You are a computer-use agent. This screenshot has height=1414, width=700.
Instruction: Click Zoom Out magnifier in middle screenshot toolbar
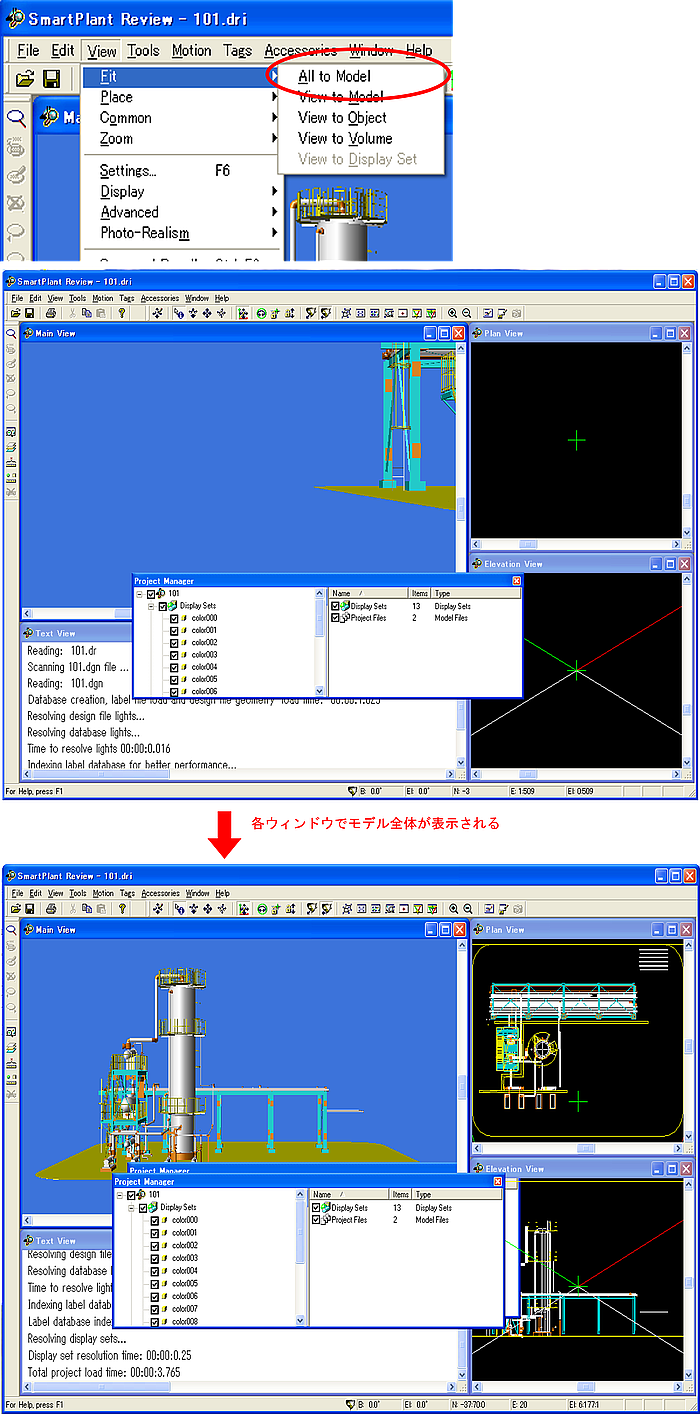click(x=467, y=313)
